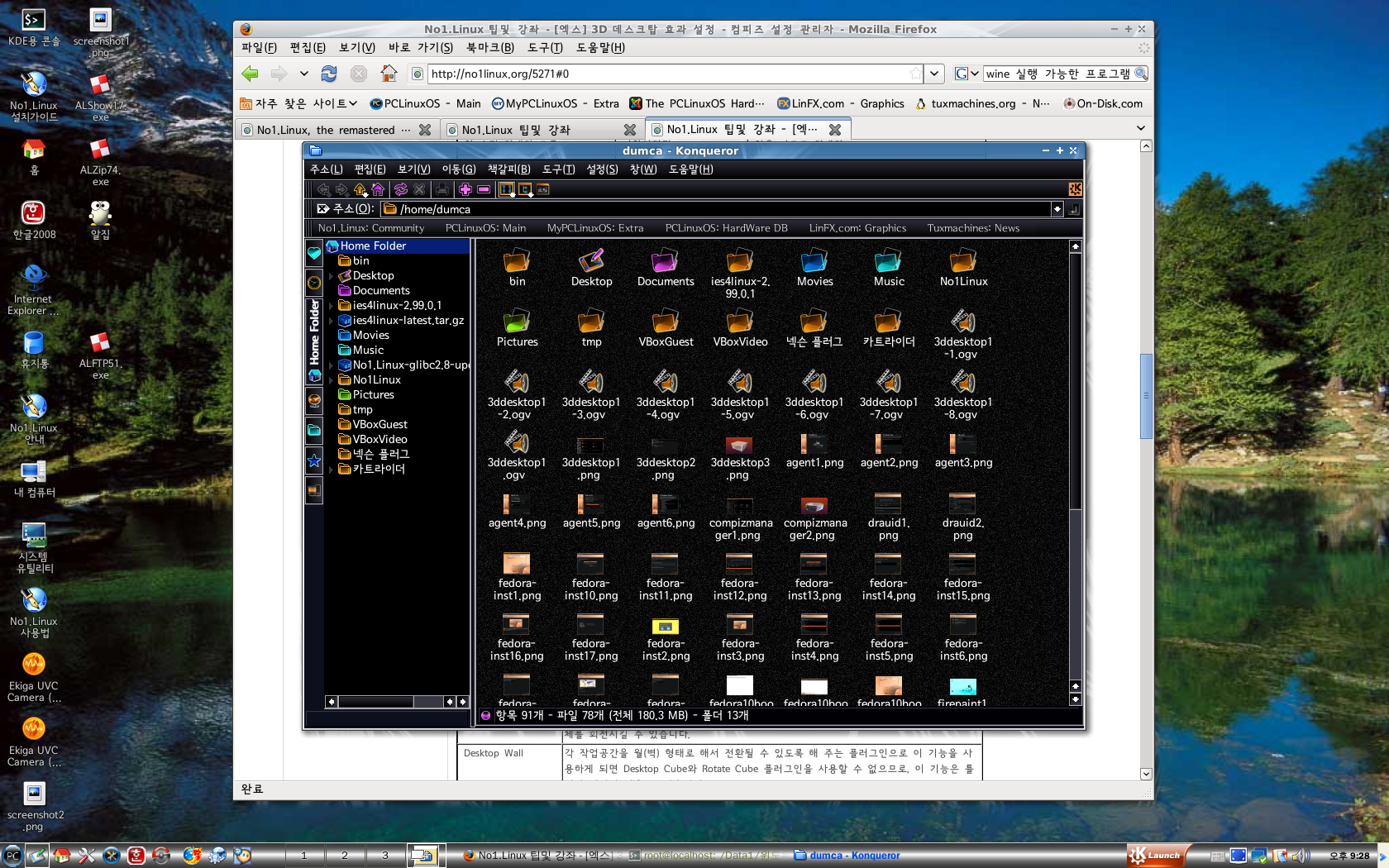Decrease icon size with pink minus icon
This screenshot has width=1389, height=868.
[x=484, y=189]
